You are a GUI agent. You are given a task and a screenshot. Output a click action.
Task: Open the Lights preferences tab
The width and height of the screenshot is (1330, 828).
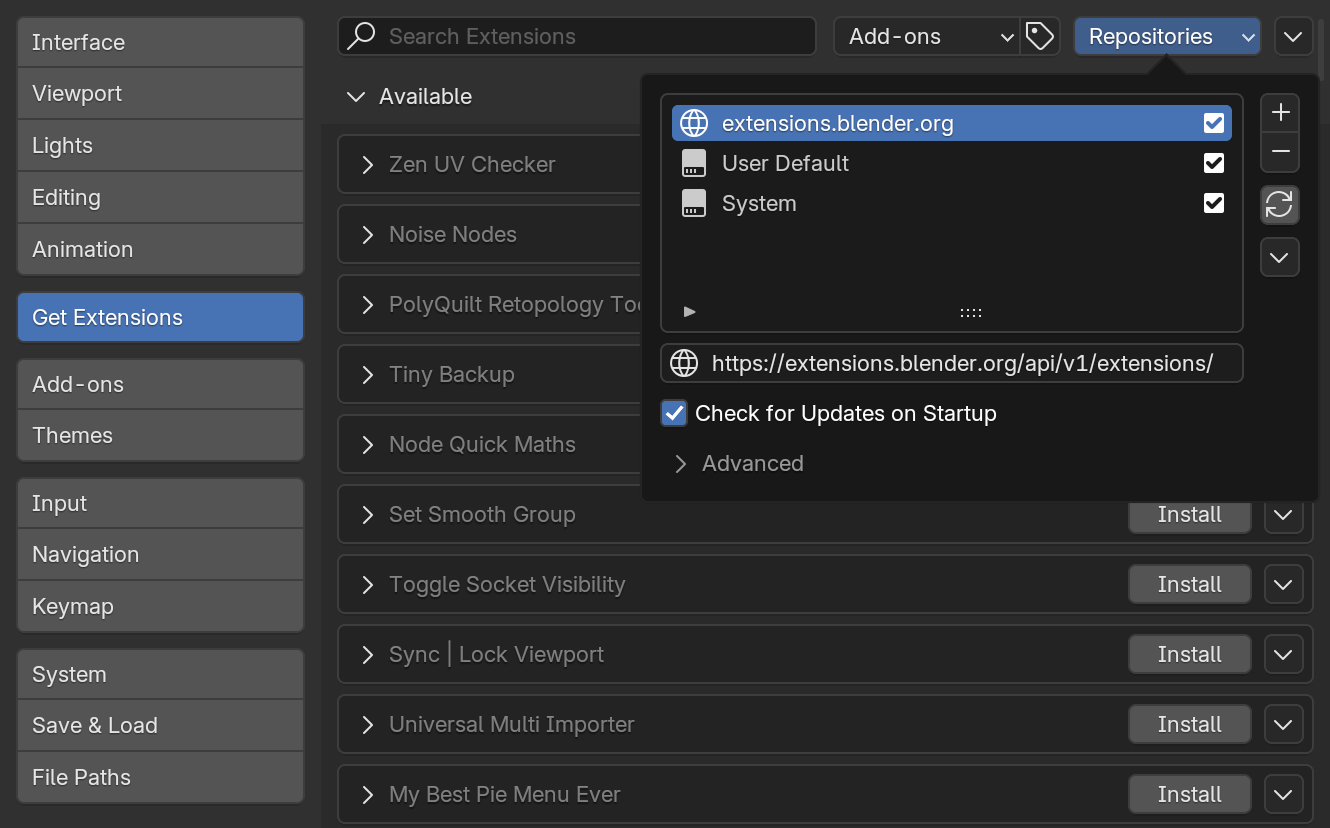coord(160,145)
